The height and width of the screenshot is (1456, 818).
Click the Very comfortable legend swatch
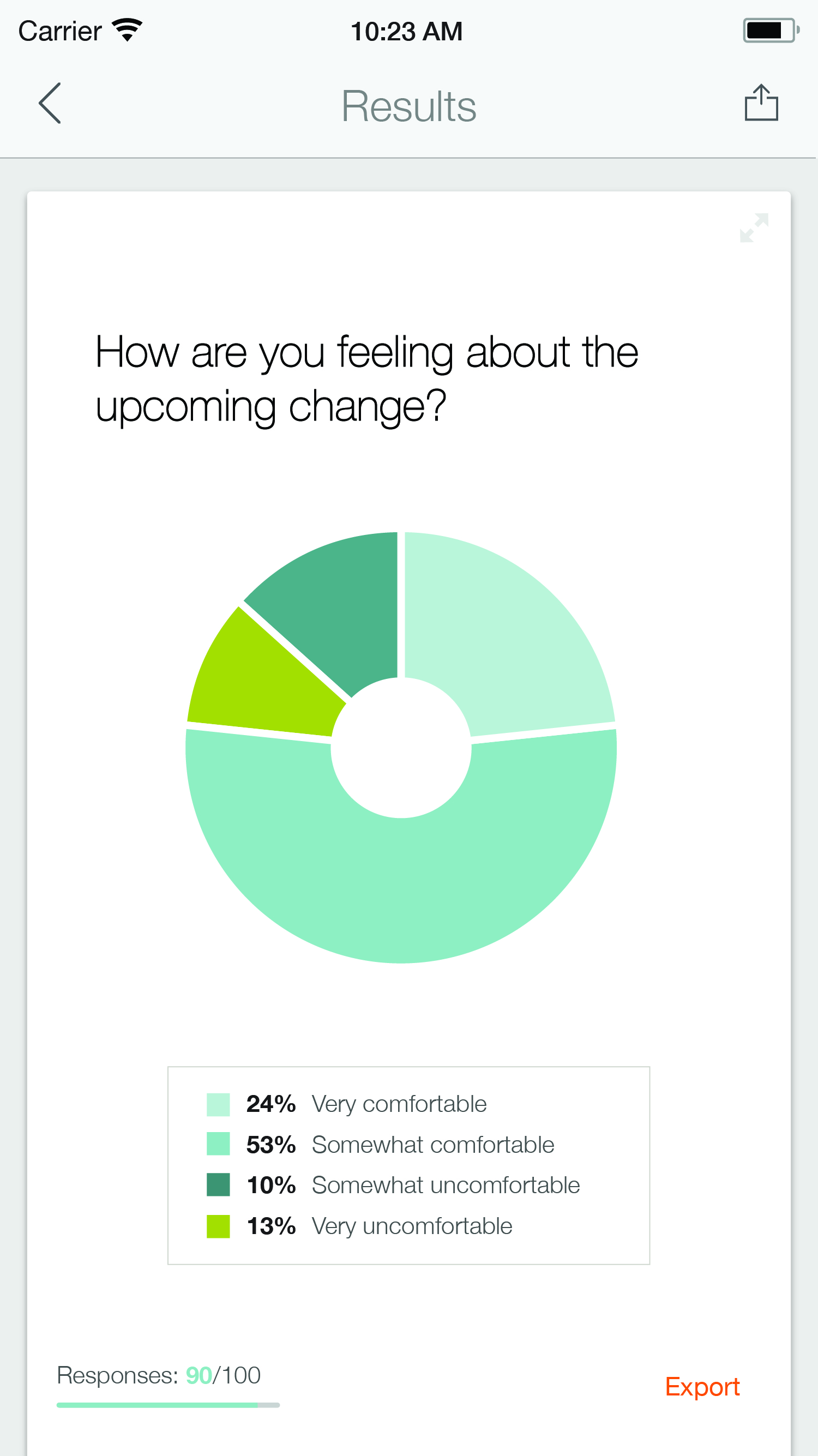[218, 1104]
